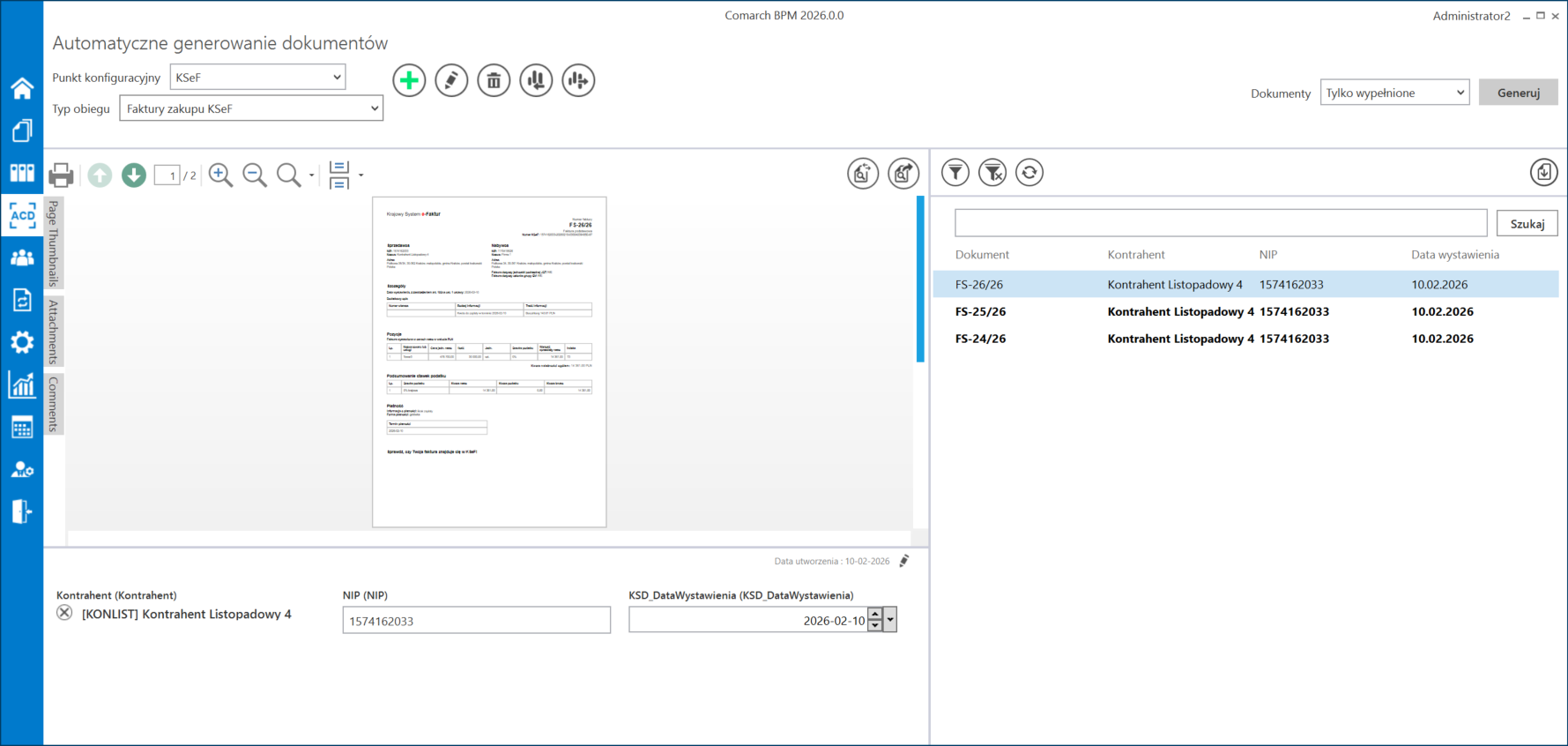
Task: Open the ACD module in sidebar
Action: click(x=22, y=215)
